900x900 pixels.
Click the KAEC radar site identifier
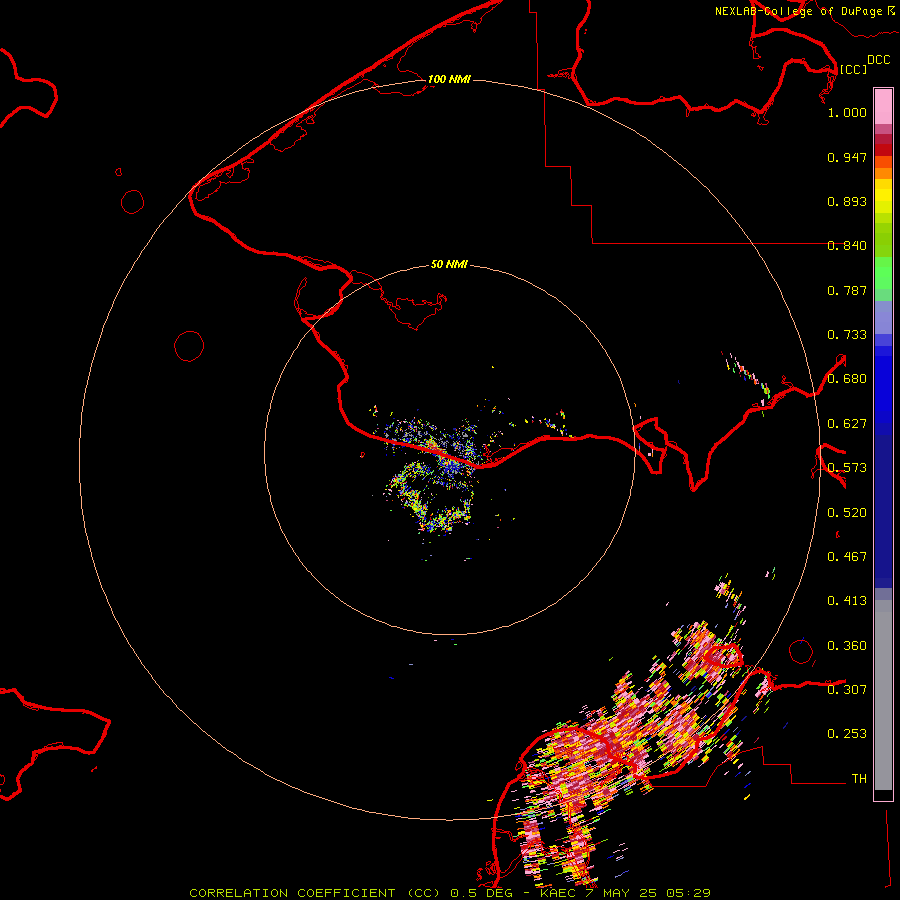pyautogui.click(x=557, y=893)
